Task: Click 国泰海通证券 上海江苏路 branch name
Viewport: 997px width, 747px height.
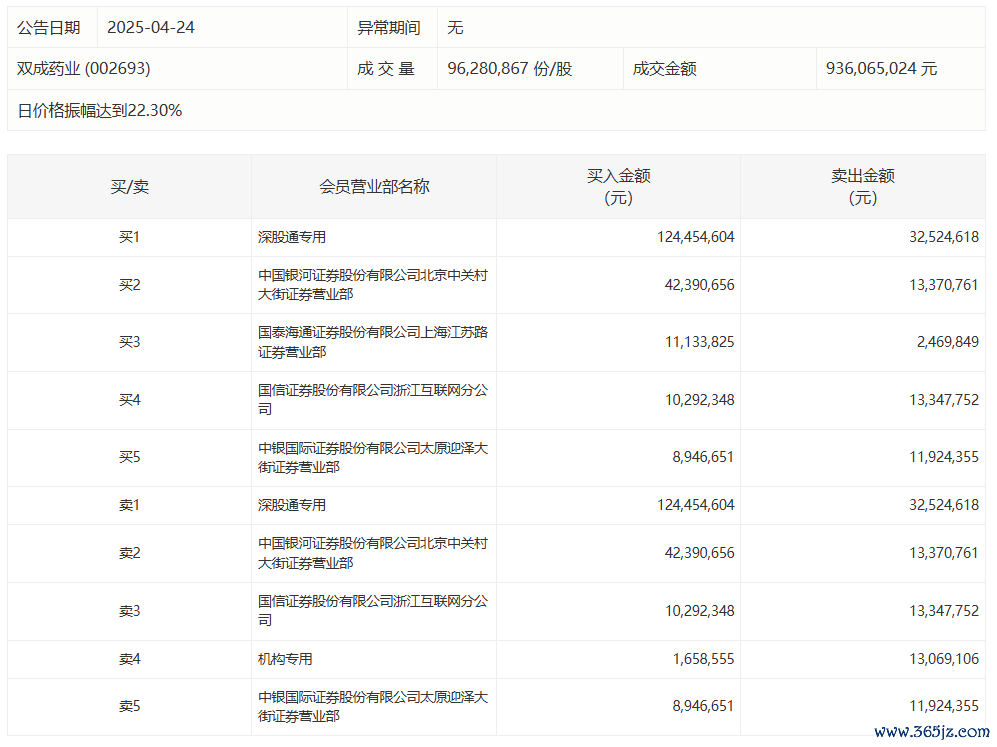Action: click(373, 342)
